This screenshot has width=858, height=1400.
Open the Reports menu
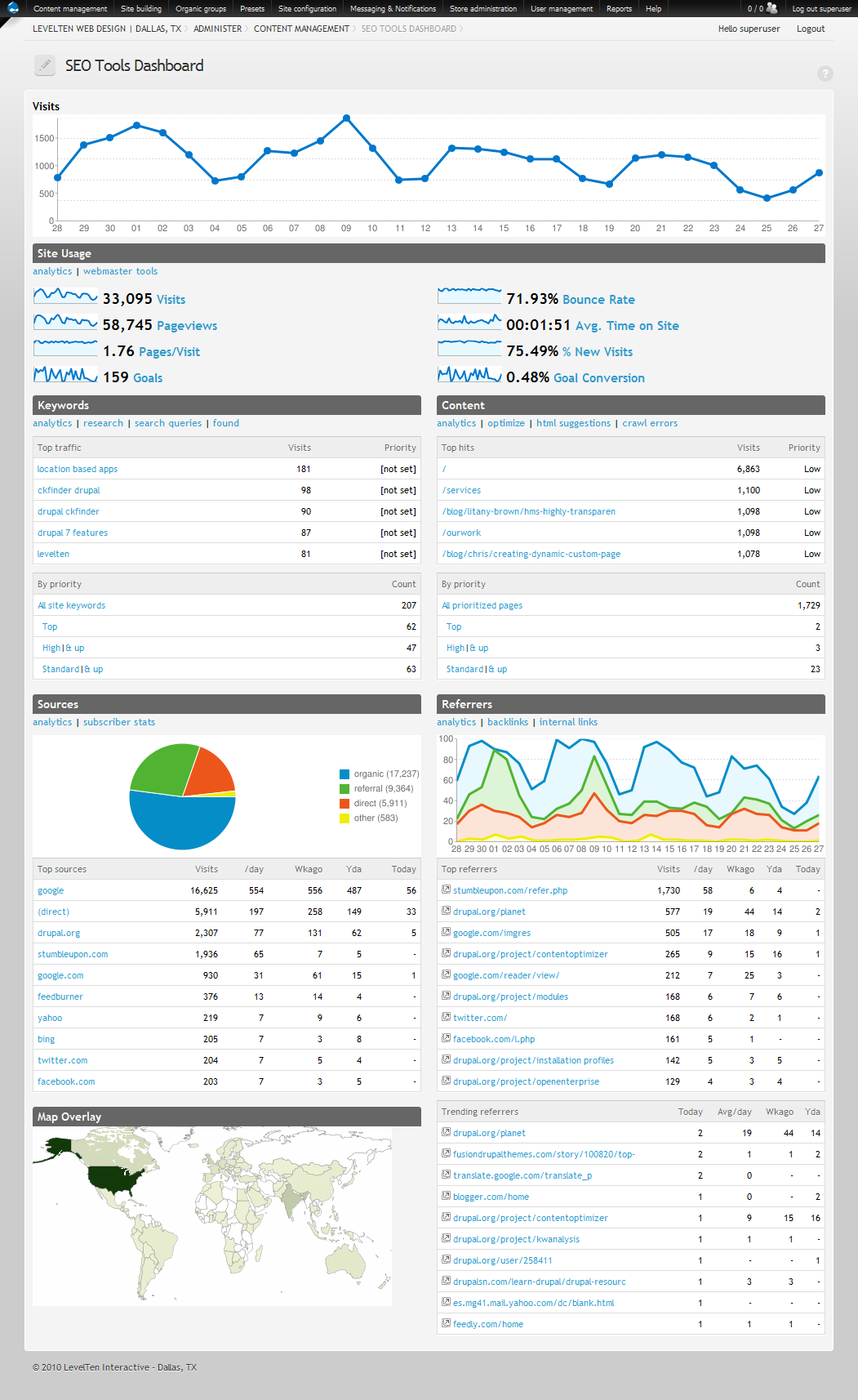tap(619, 9)
